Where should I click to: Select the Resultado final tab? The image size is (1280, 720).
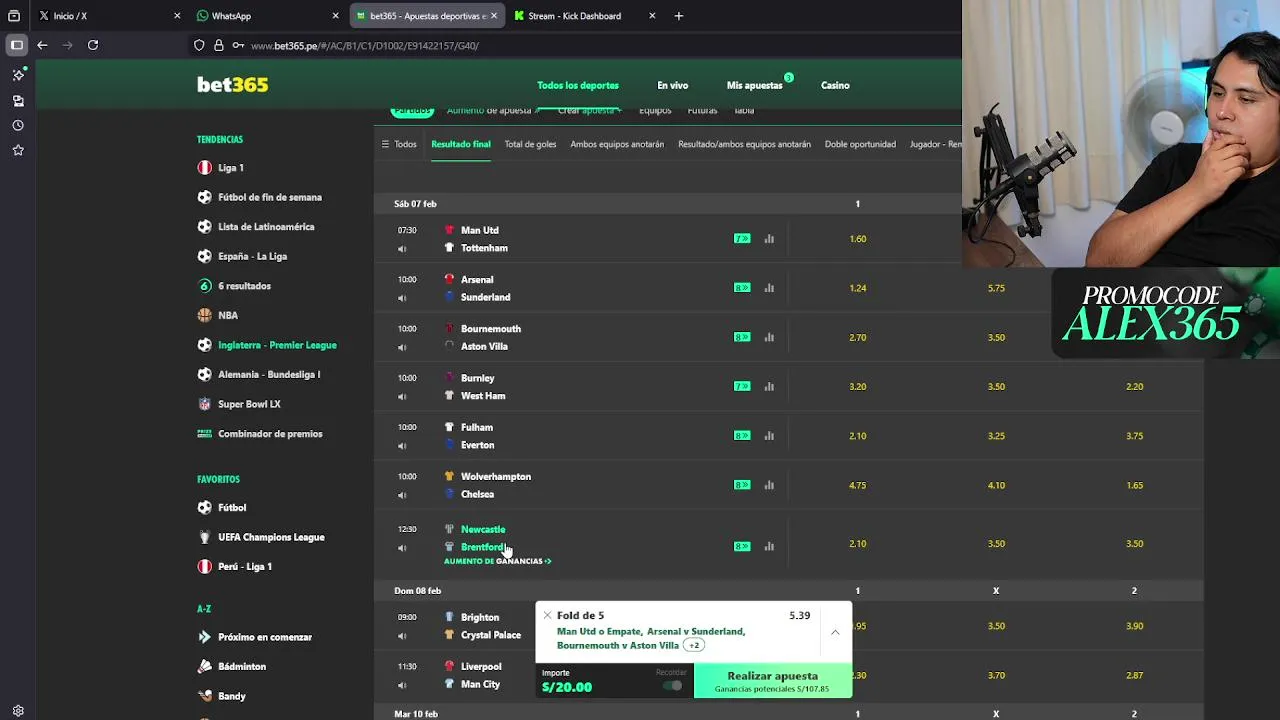461,144
